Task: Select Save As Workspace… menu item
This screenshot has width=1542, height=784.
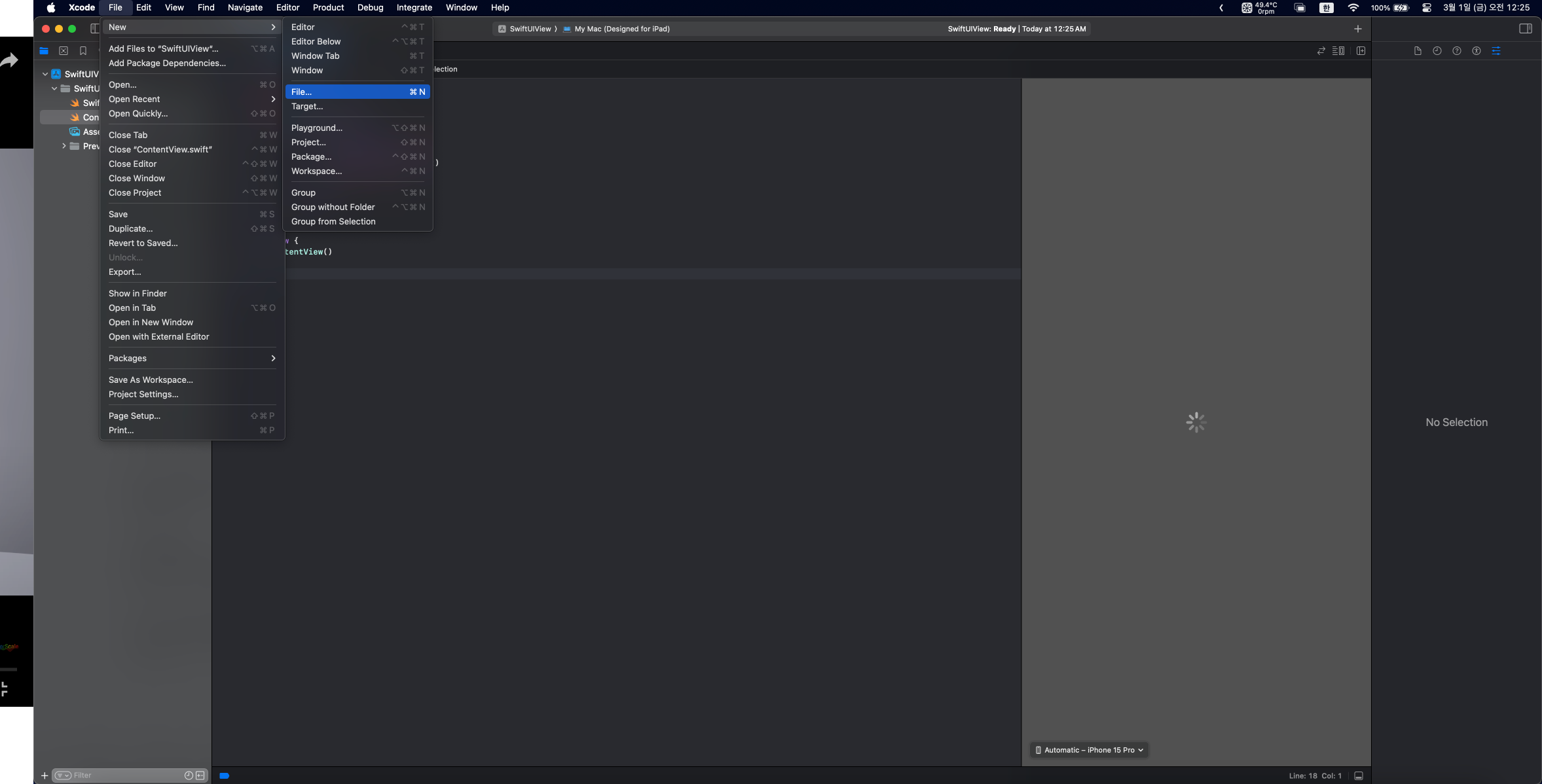Action: coord(151,380)
